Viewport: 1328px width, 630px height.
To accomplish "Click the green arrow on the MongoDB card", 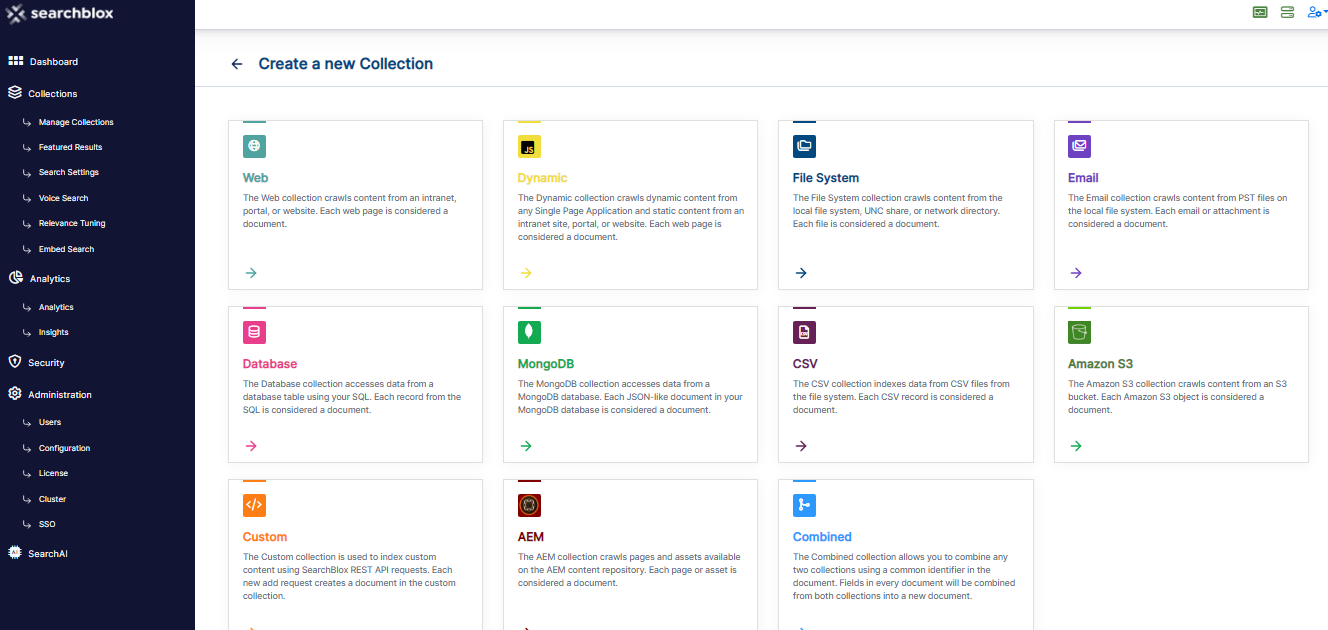I will tap(526, 446).
